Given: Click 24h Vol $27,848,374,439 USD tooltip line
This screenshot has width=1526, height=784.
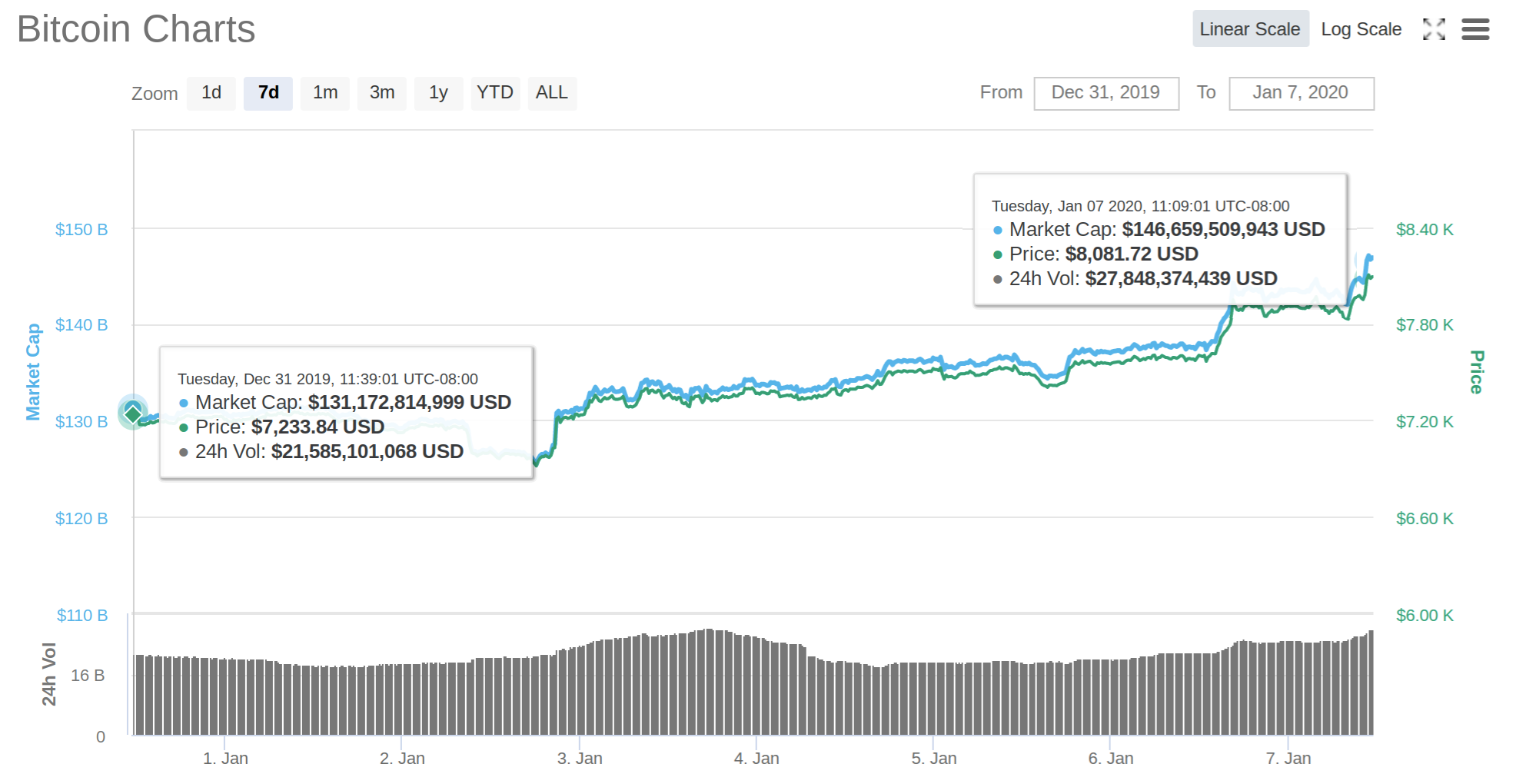Looking at the screenshot, I should (1135, 279).
